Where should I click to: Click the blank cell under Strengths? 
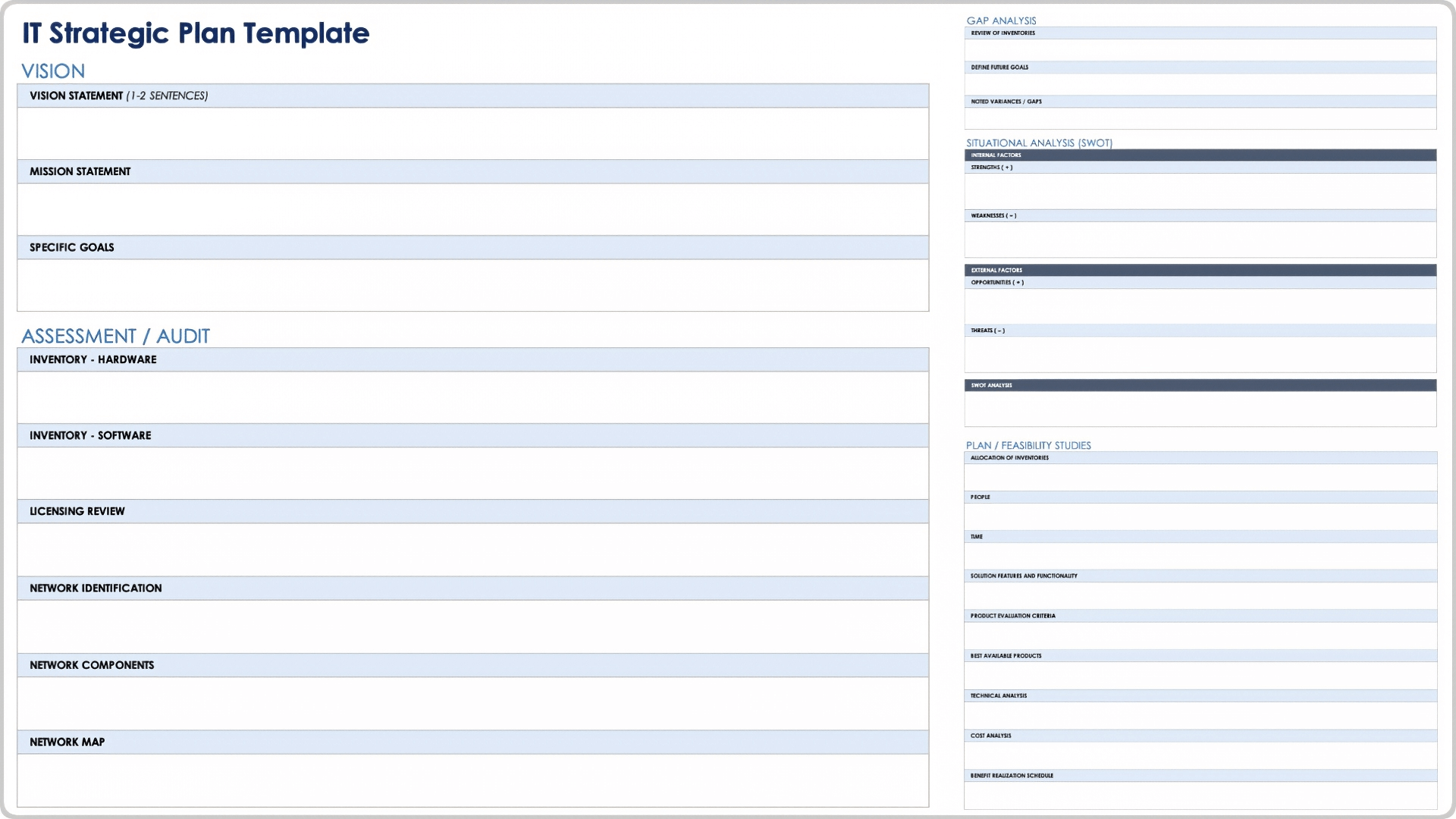click(1200, 191)
